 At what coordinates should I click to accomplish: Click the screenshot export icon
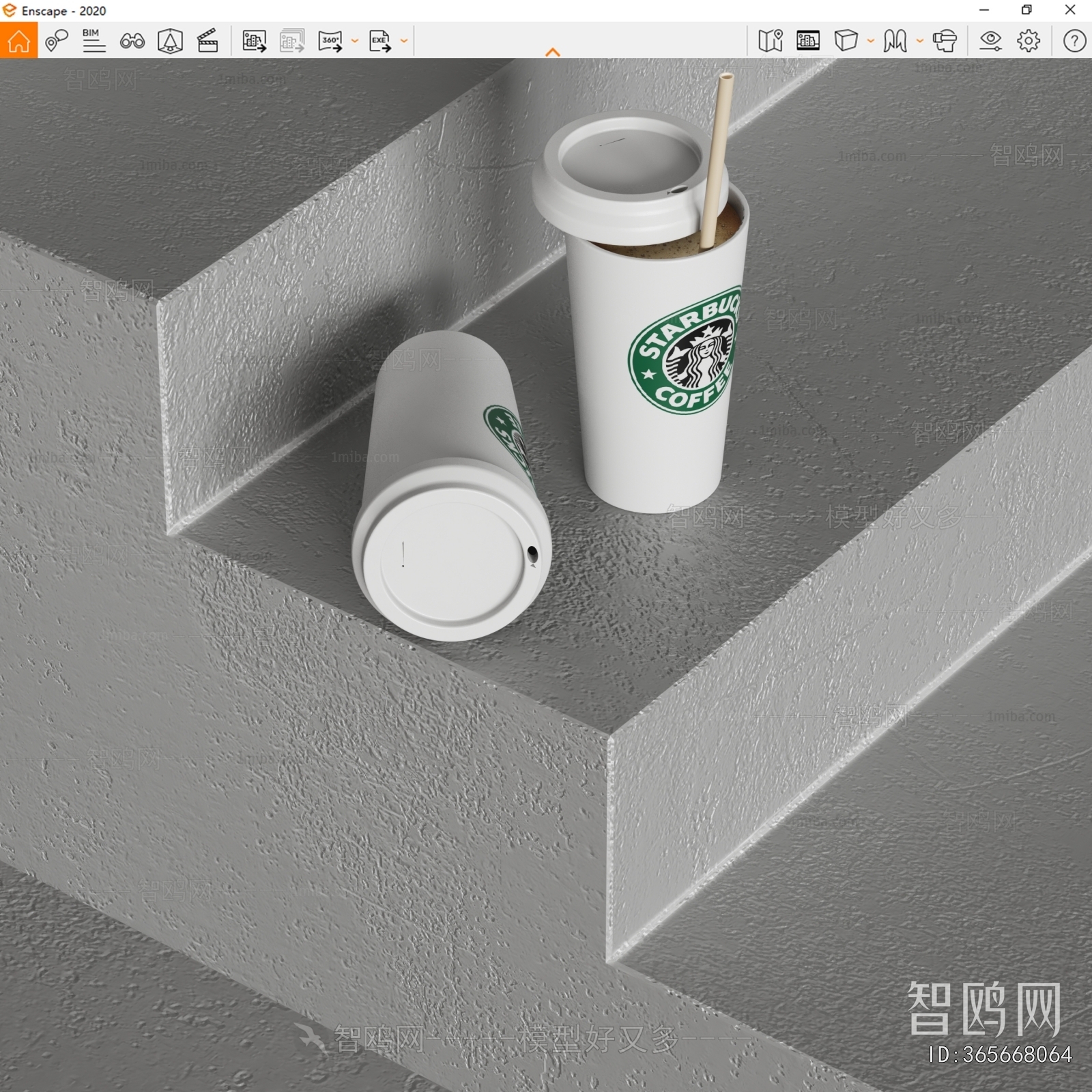click(x=255, y=41)
